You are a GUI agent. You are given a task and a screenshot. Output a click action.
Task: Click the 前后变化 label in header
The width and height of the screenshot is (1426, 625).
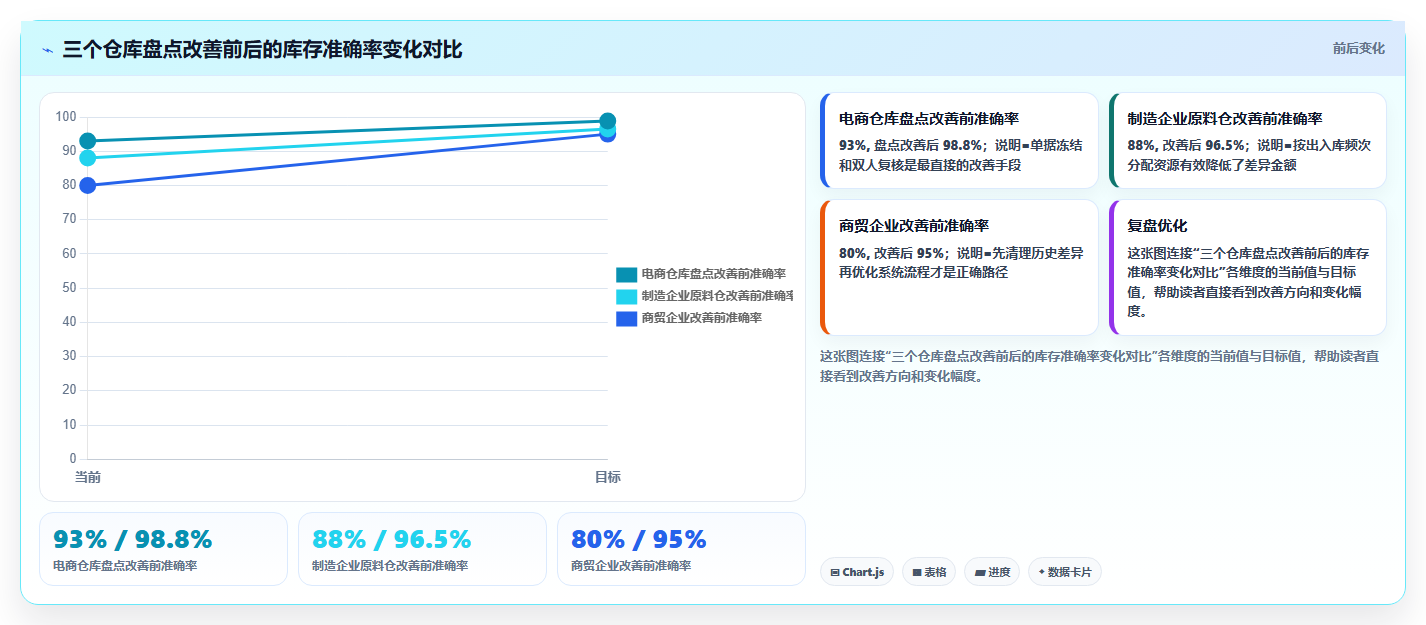point(1358,48)
